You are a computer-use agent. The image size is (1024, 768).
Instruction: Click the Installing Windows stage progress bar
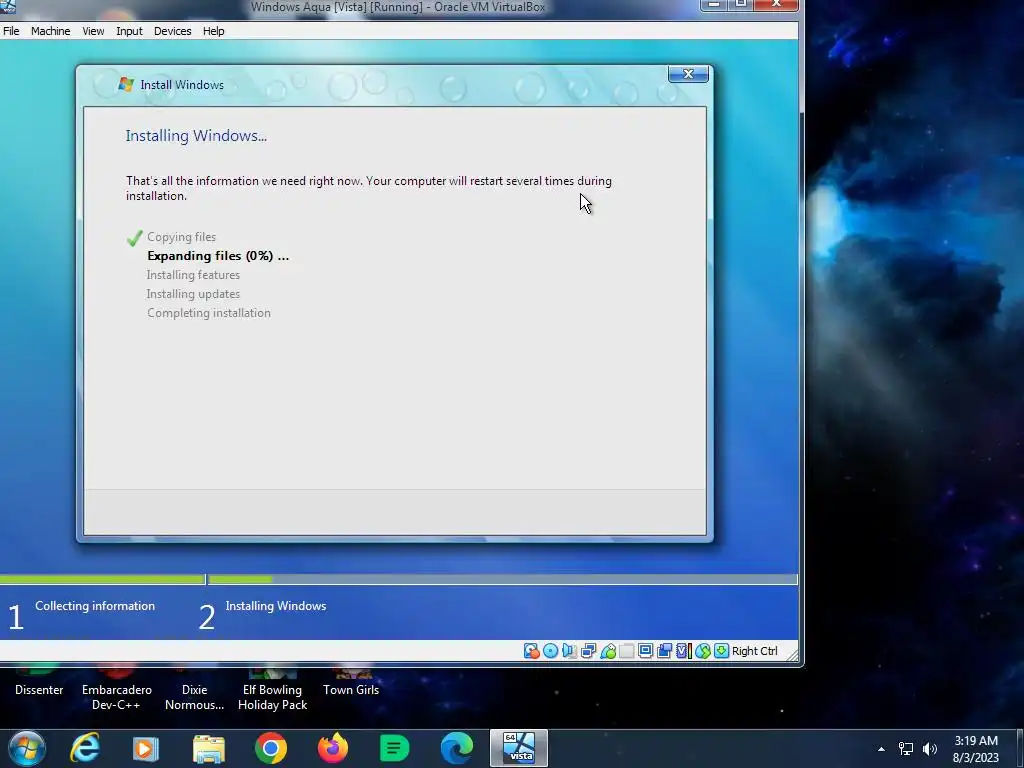point(502,579)
